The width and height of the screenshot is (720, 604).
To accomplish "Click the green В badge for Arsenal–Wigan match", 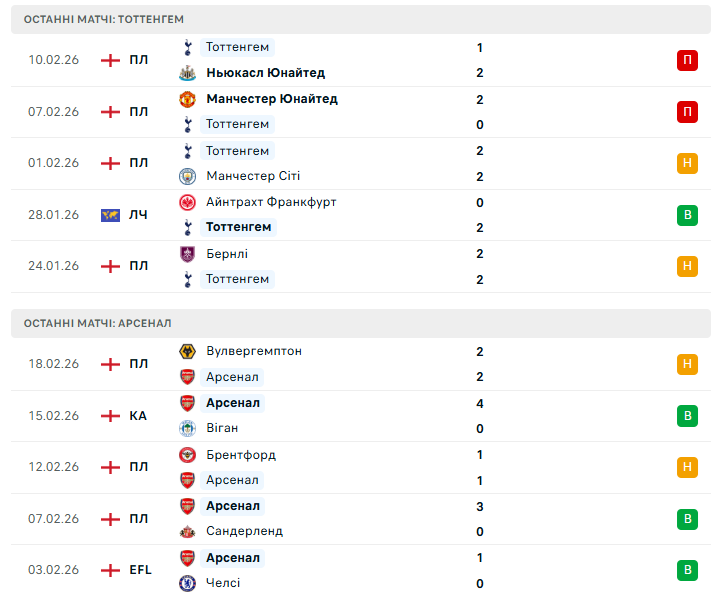I will point(687,416).
